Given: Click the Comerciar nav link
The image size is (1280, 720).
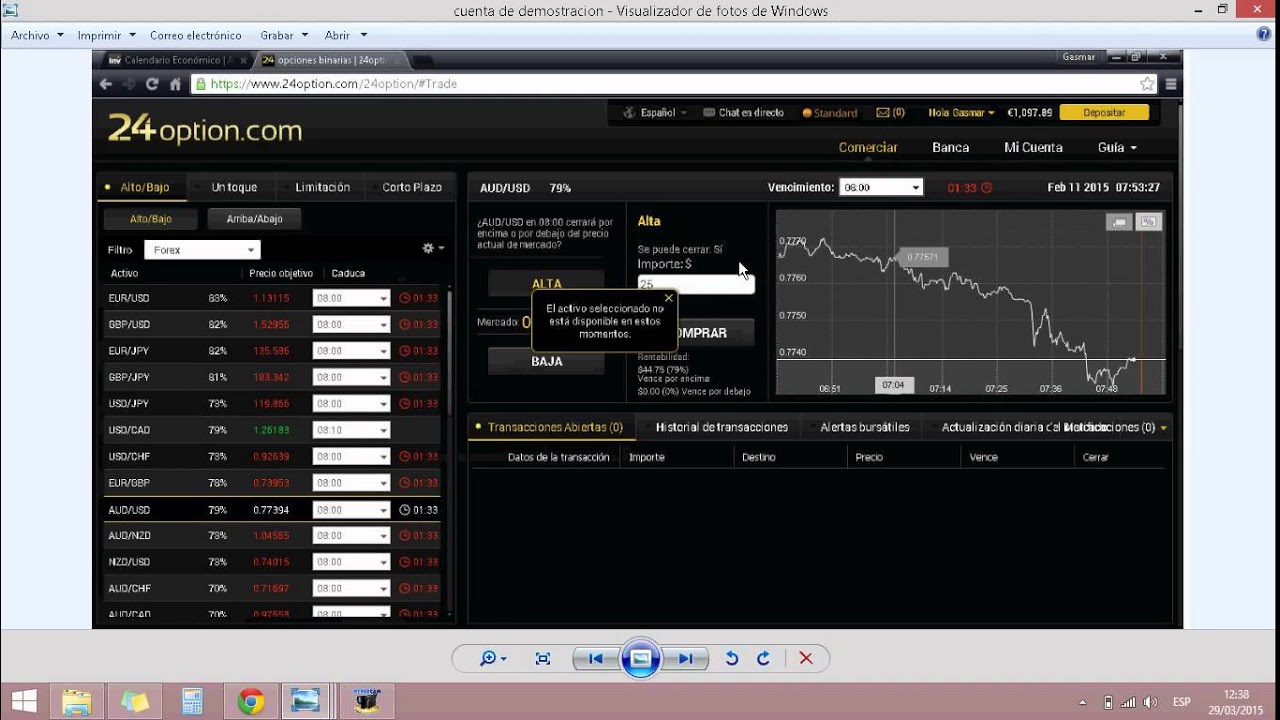Looking at the screenshot, I should (x=868, y=147).
